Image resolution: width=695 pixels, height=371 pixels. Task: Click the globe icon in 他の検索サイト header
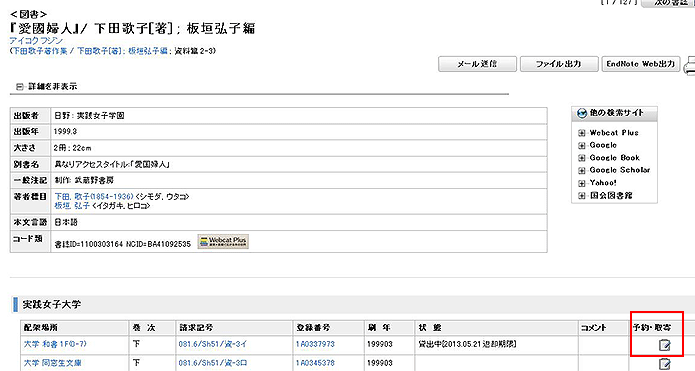582,113
